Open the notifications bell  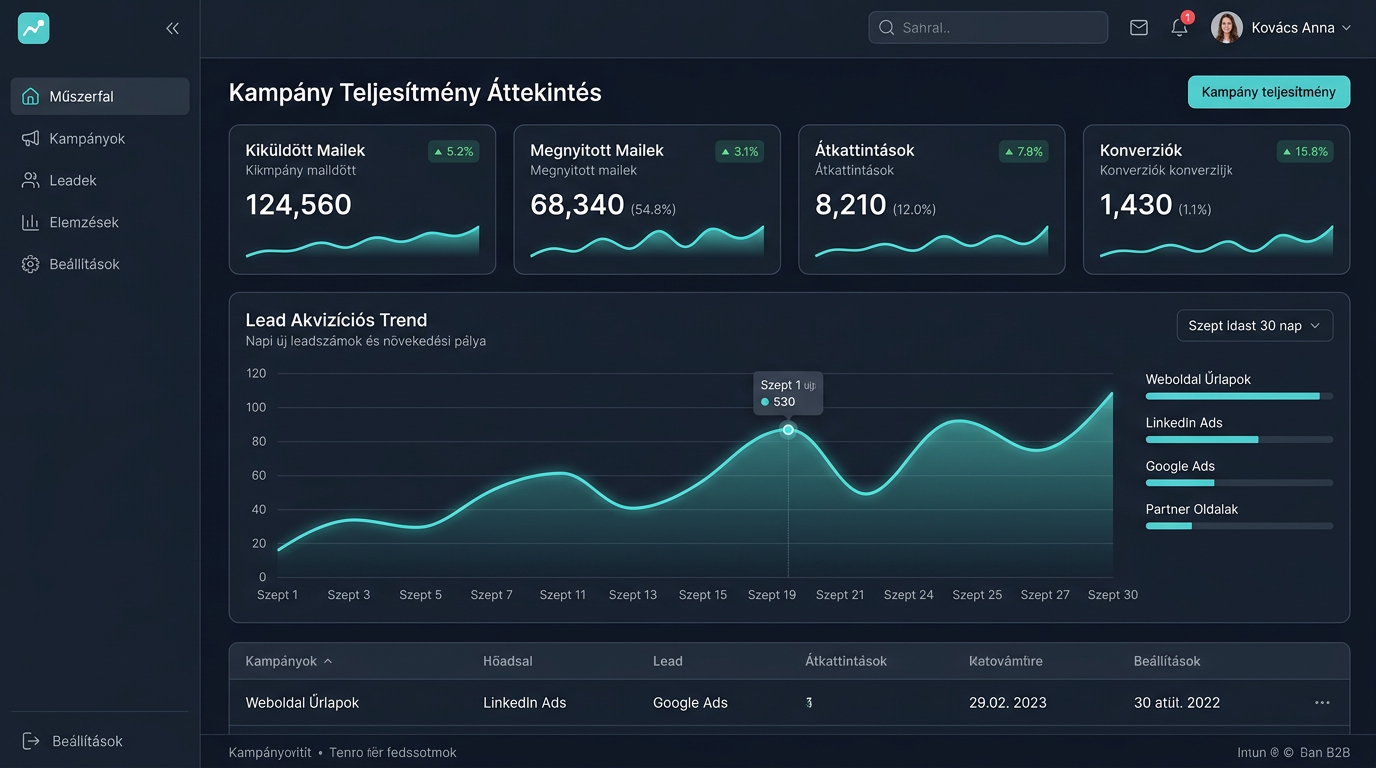(1180, 27)
